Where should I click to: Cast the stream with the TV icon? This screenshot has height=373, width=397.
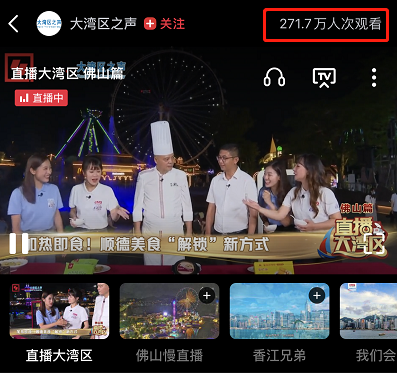[324, 78]
